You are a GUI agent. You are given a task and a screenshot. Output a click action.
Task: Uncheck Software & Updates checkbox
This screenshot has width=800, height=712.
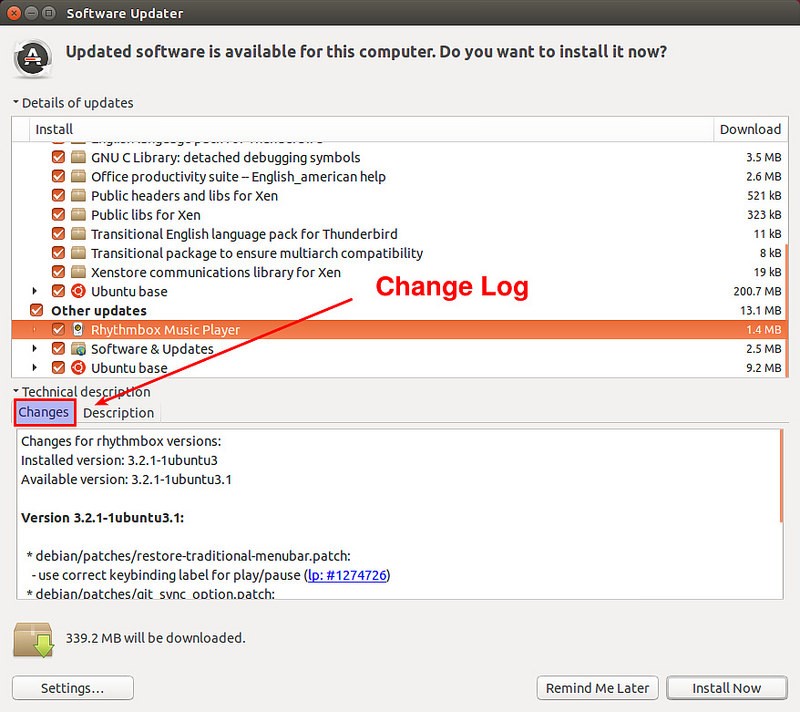(58, 349)
